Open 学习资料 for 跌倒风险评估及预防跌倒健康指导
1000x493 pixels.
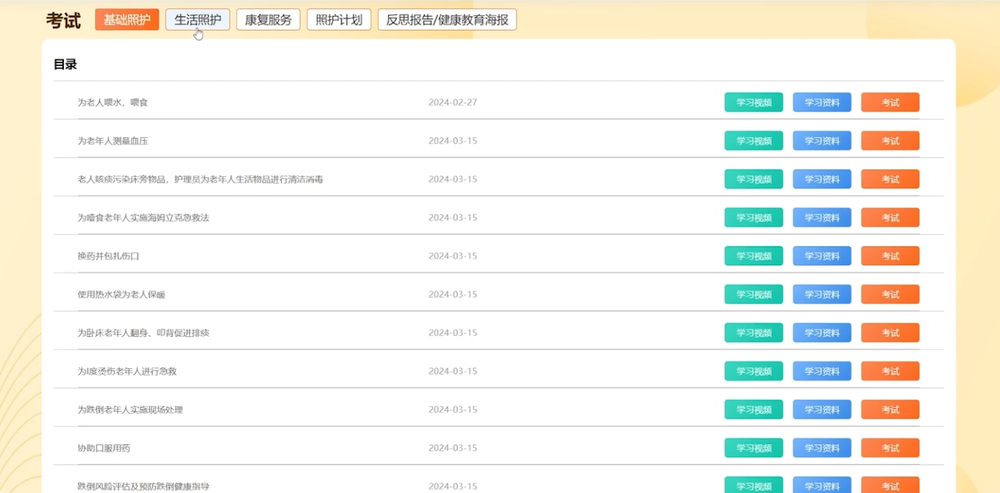coord(822,485)
